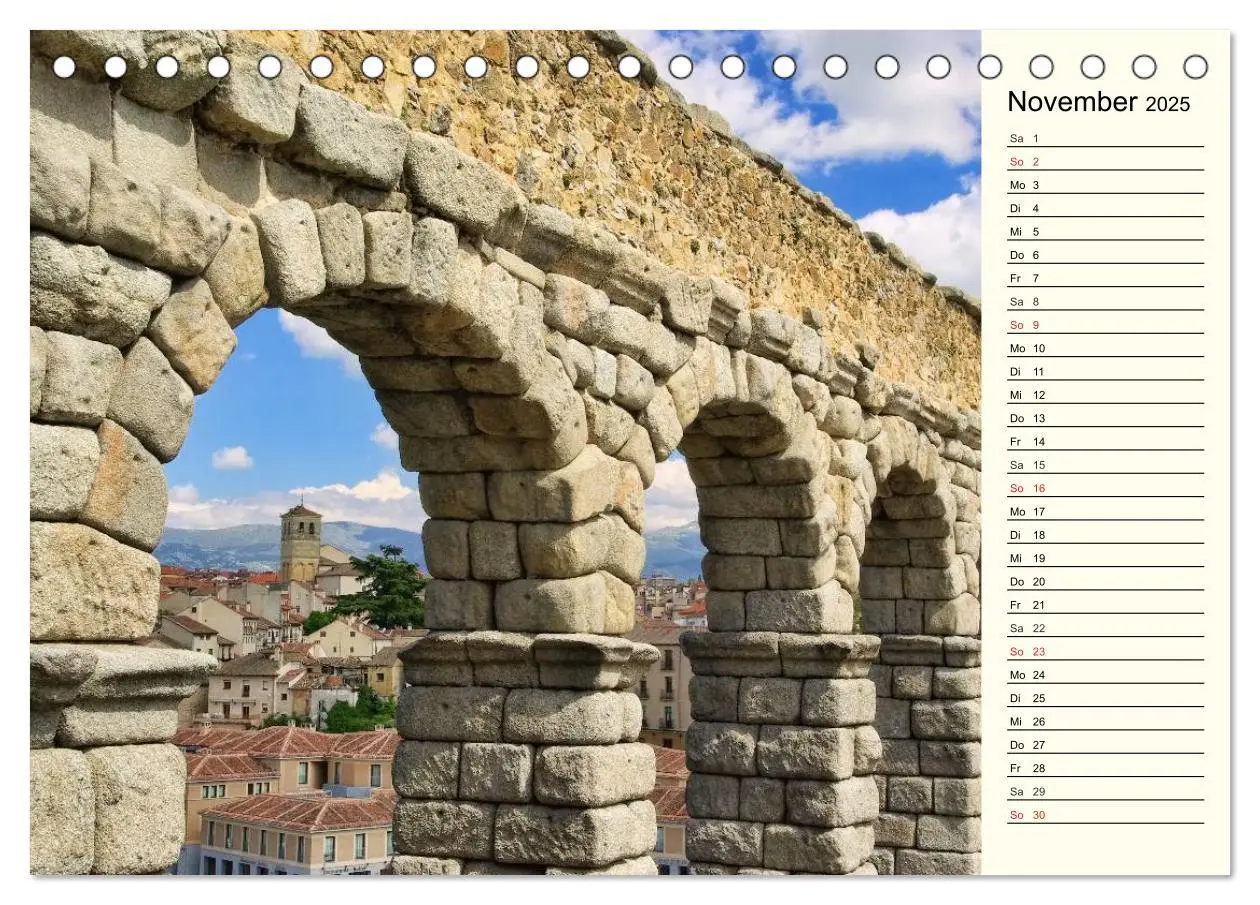Select Fr 28 date entry

[1105, 769]
